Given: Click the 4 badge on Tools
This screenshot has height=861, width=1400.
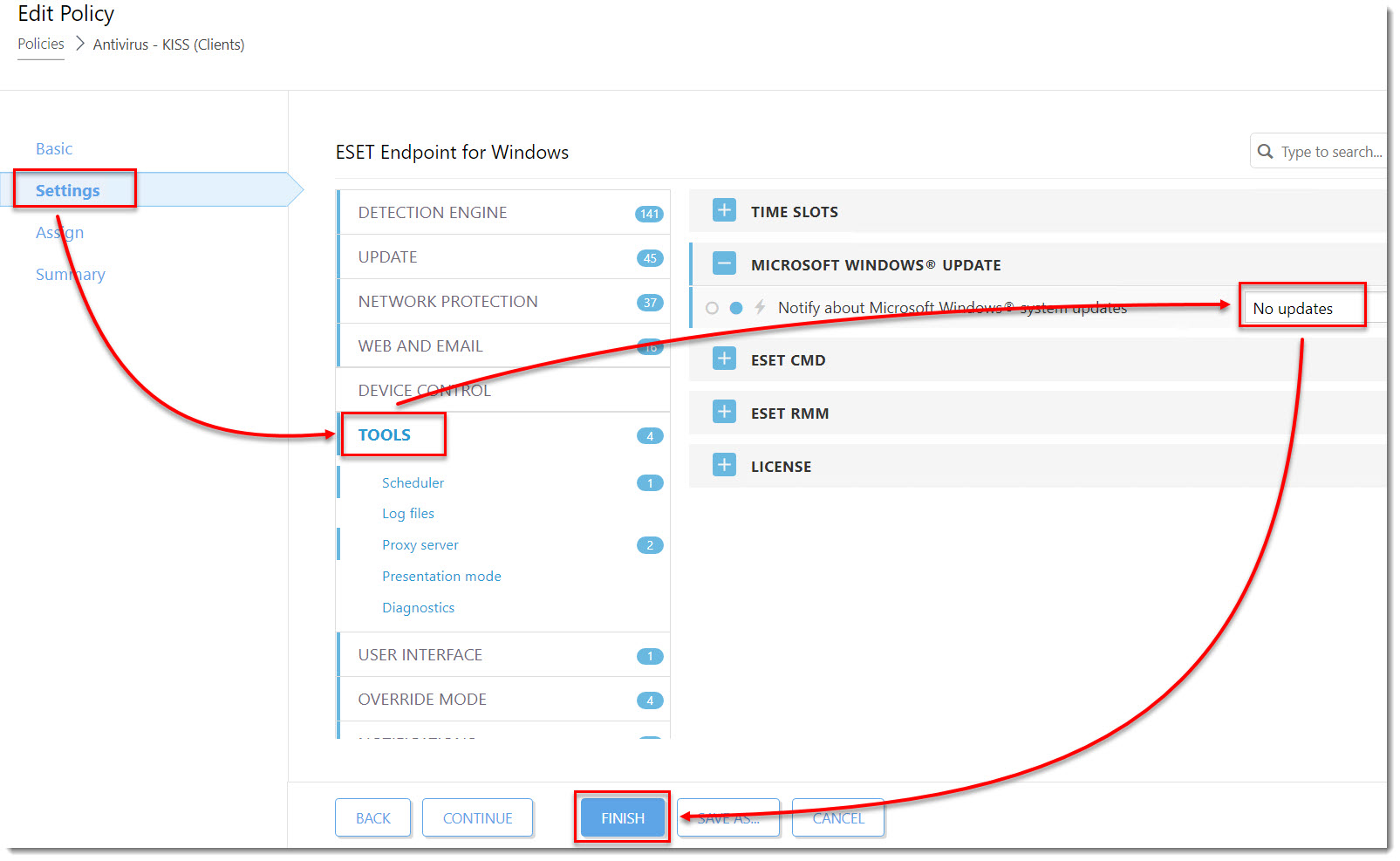Looking at the screenshot, I should (650, 436).
